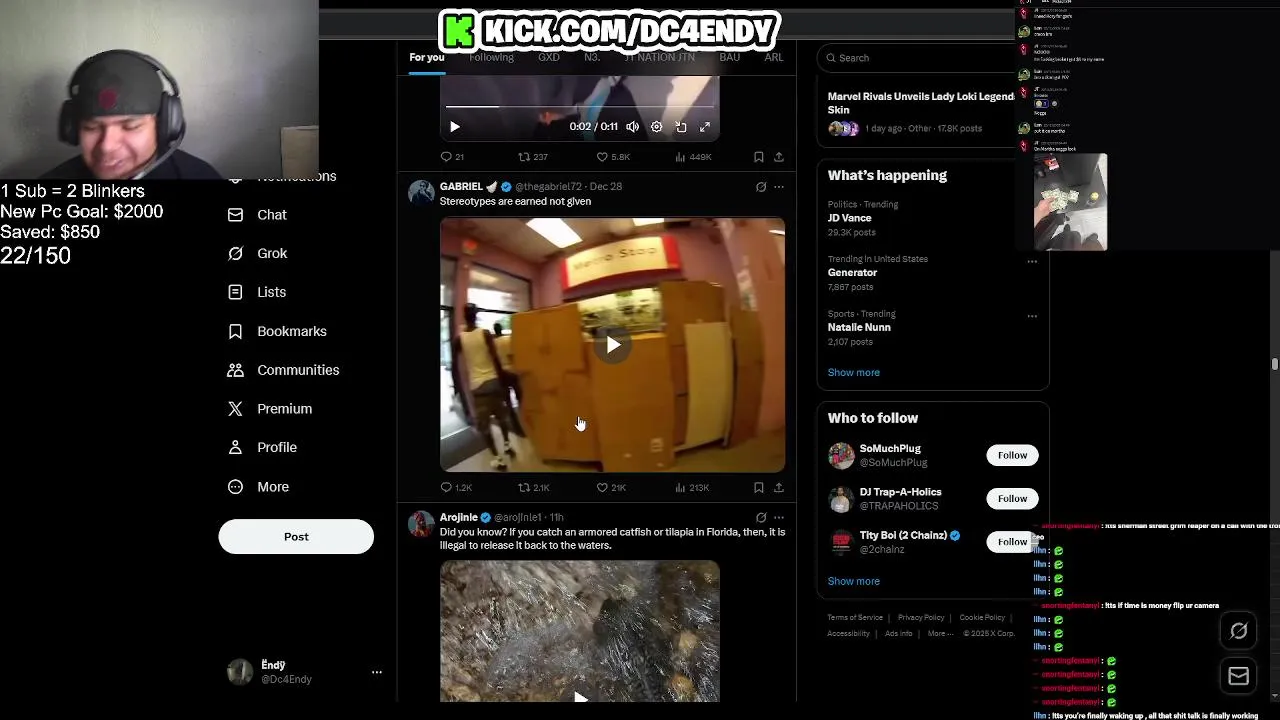This screenshot has height=720, width=1280.
Task: Share GABRIEL's post
Action: (x=779, y=488)
